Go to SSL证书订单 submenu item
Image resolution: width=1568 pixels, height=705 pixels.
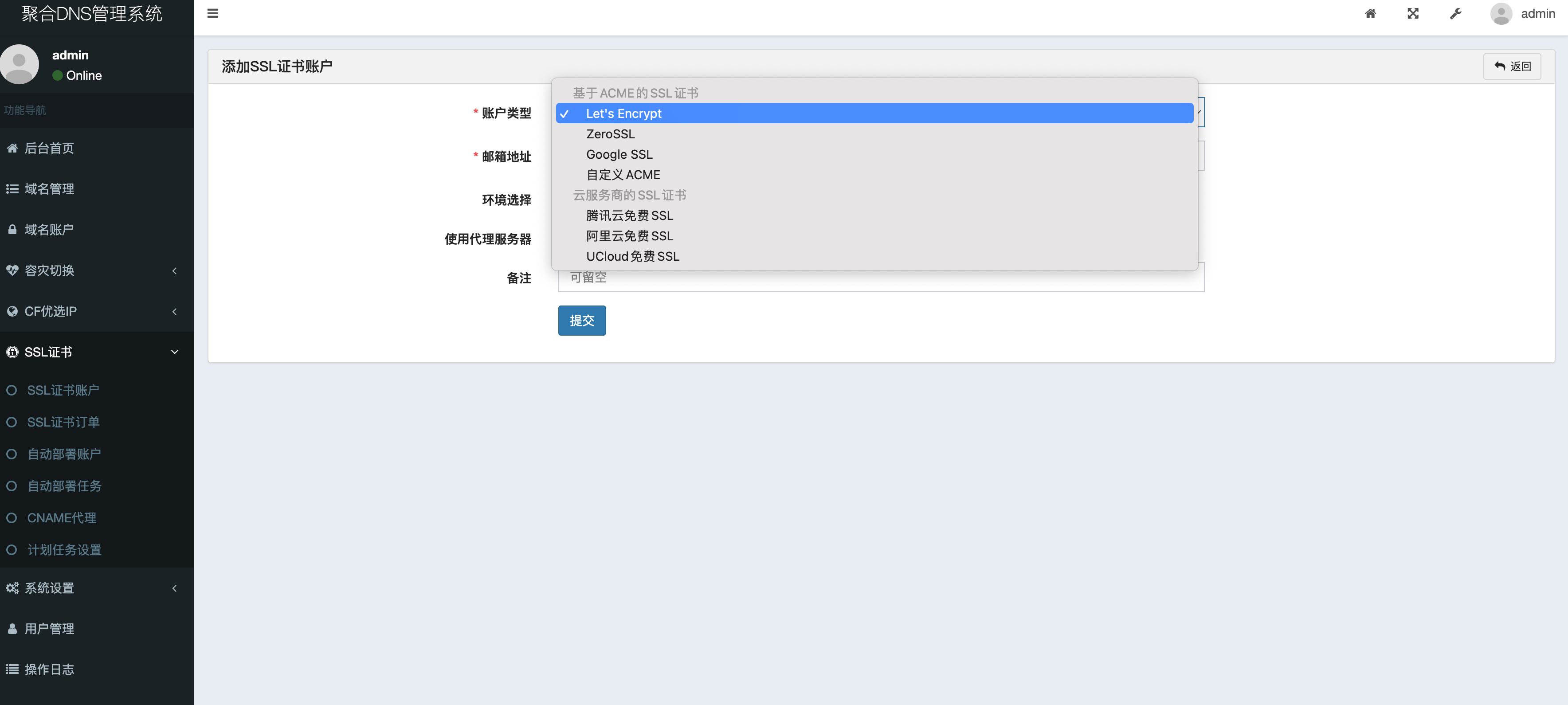[97, 422]
